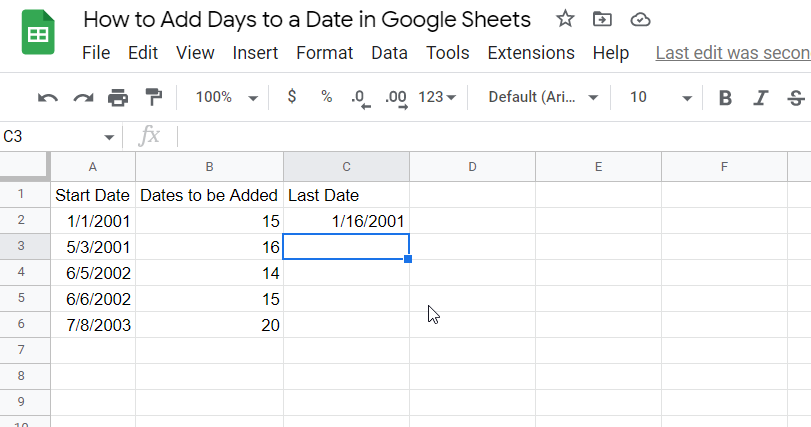Image resolution: width=811 pixels, height=427 pixels.
Task: Select the cell containing 16
Action: click(209, 247)
